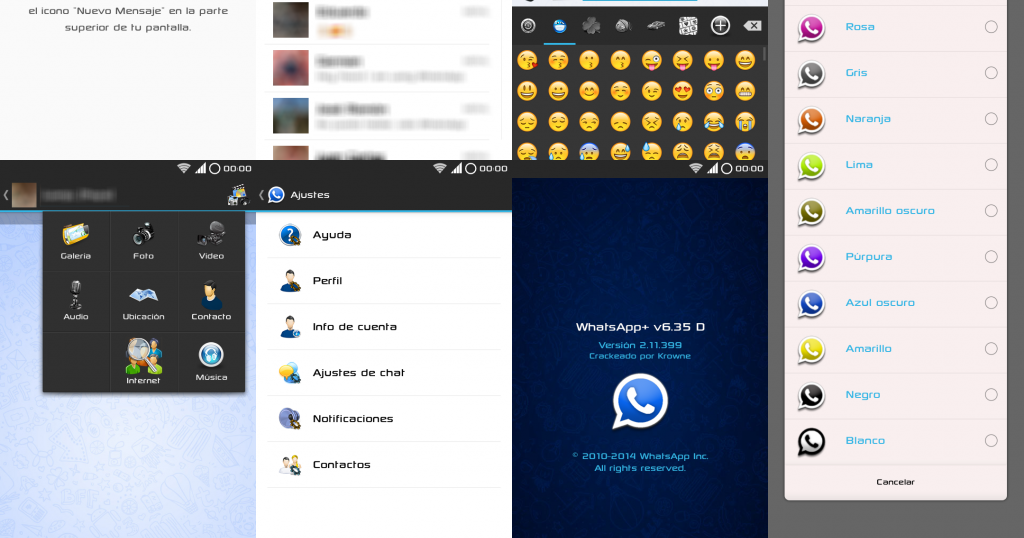Pick Música headphones attachment option
Image resolution: width=1024 pixels, height=538 pixels.
click(x=211, y=362)
